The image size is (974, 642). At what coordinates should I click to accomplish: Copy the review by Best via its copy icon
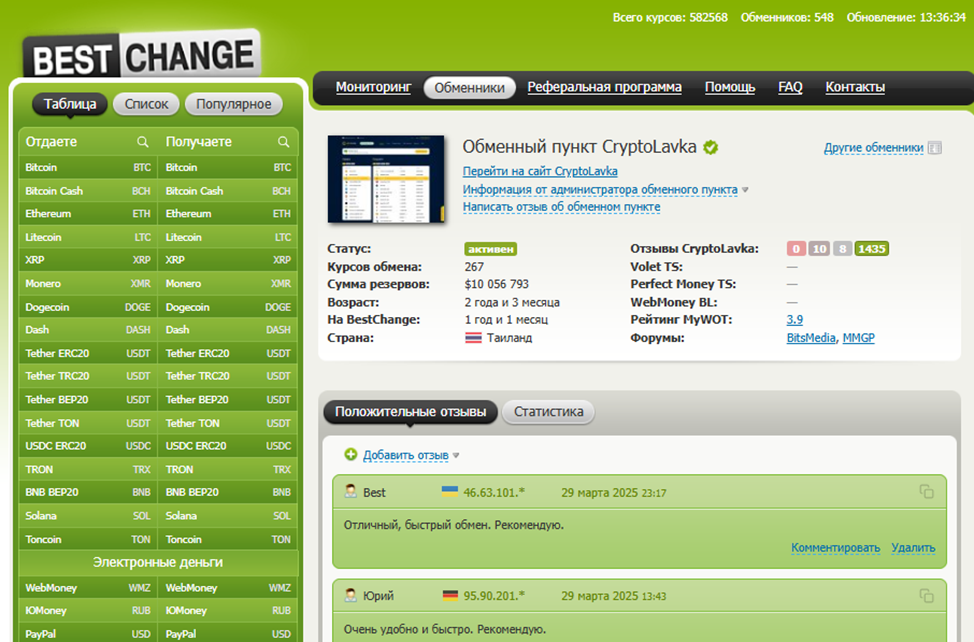[x=926, y=492]
